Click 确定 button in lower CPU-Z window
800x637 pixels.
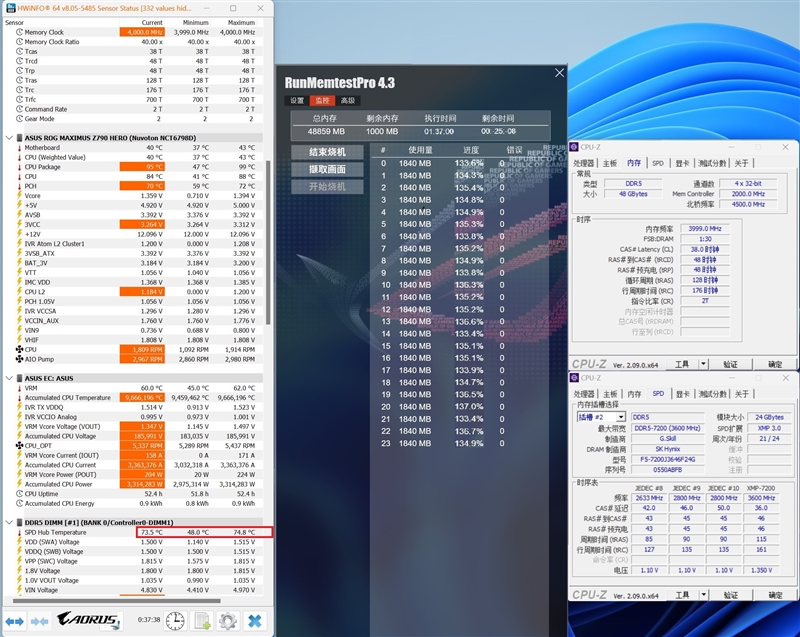click(775, 595)
